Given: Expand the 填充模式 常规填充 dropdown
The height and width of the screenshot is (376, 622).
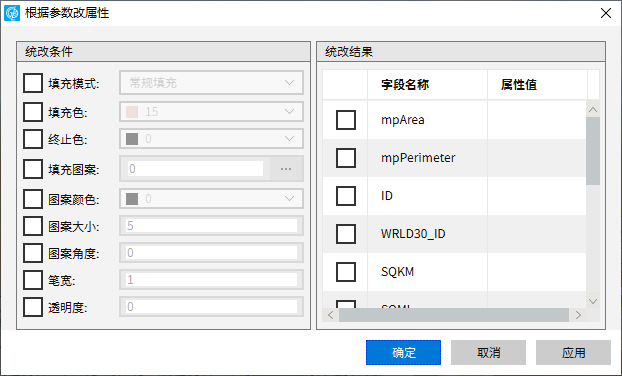Looking at the screenshot, I should click(x=211, y=83).
